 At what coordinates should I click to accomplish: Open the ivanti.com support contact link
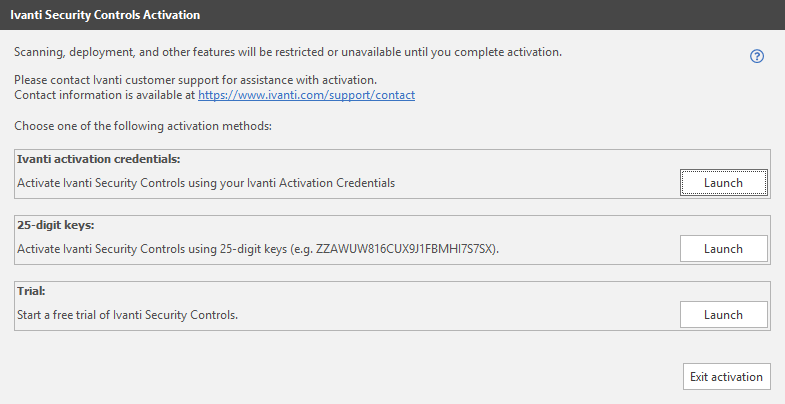click(x=306, y=95)
